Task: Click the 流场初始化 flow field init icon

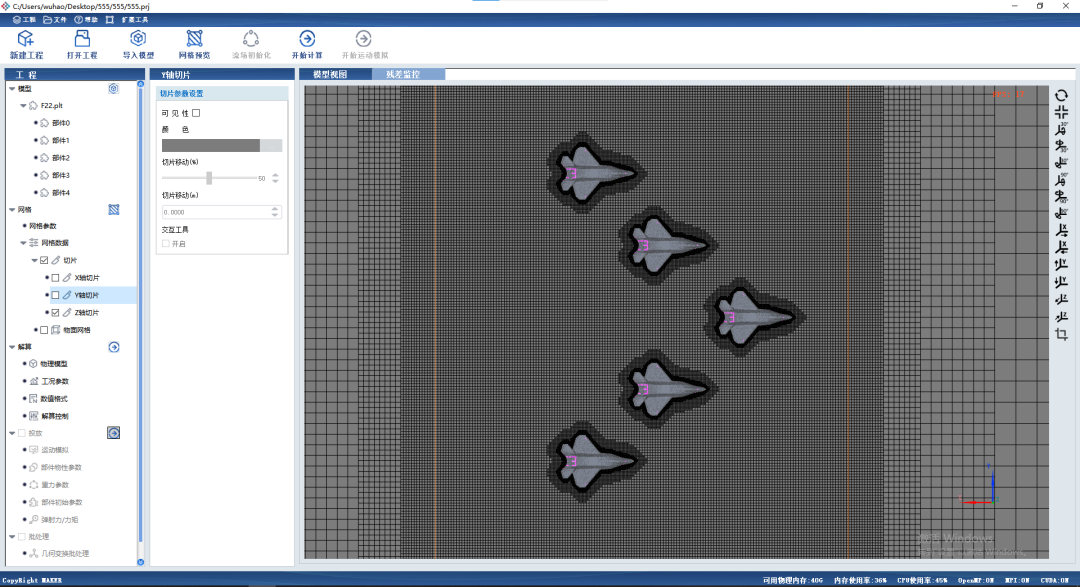Action: click(x=251, y=39)
